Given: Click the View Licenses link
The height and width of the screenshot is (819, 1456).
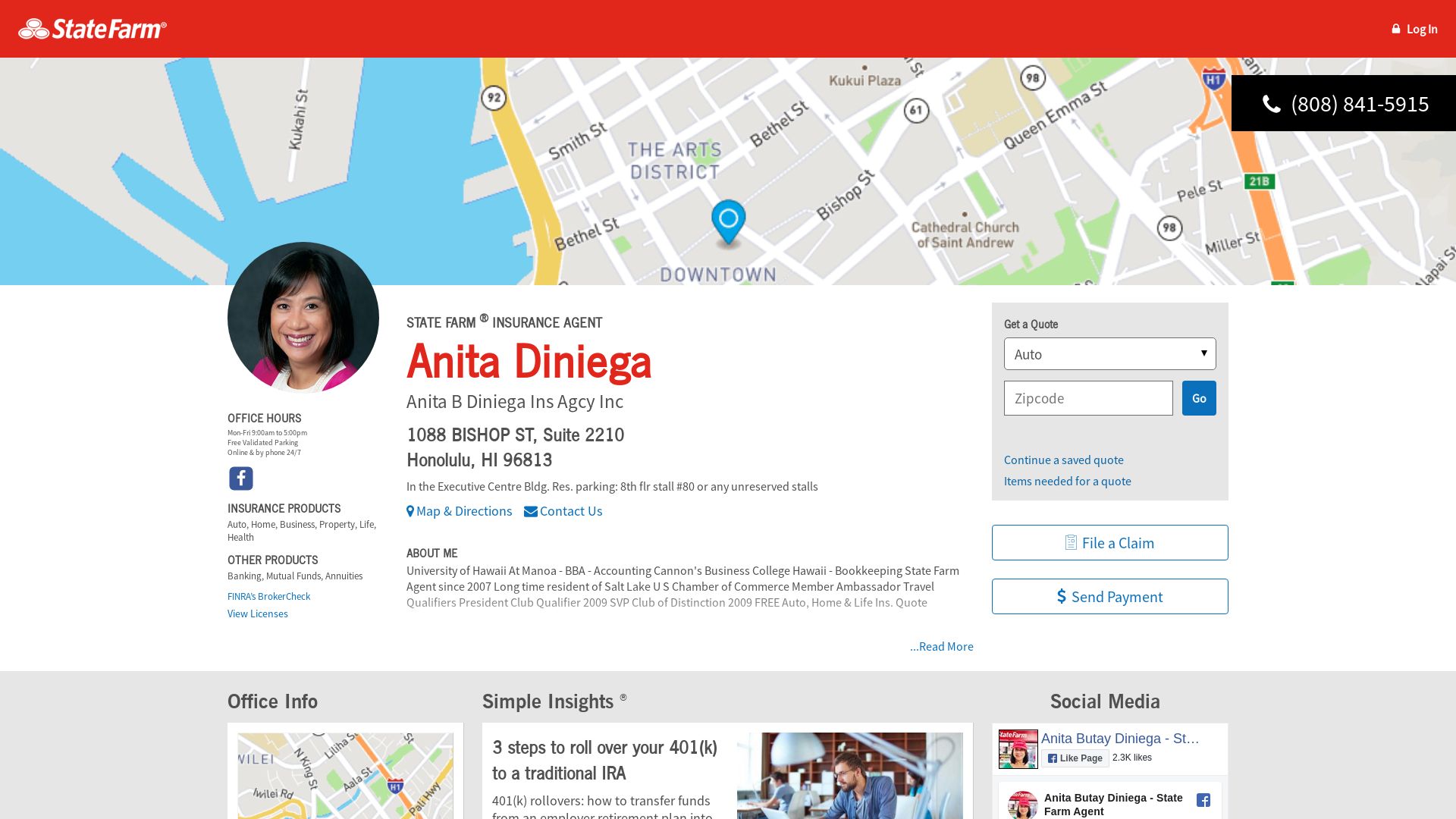Looking at the screenshot, I should [258, 613].
